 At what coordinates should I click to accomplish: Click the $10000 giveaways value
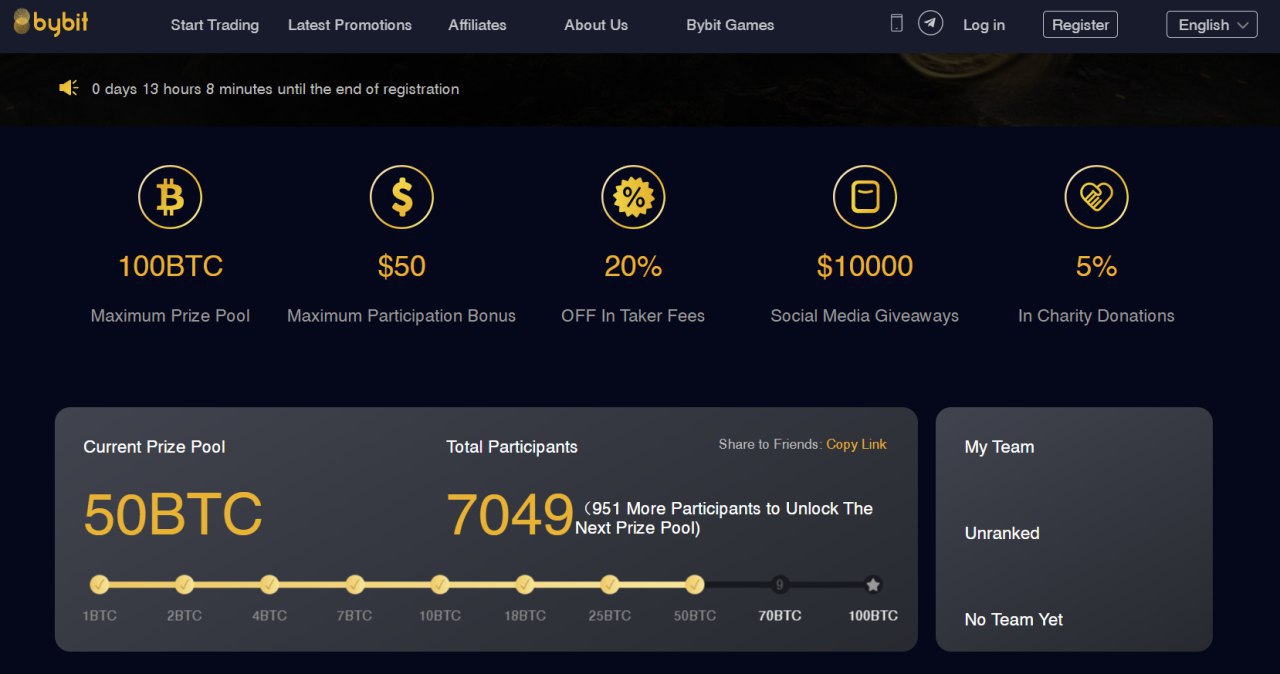pos(865,266)
